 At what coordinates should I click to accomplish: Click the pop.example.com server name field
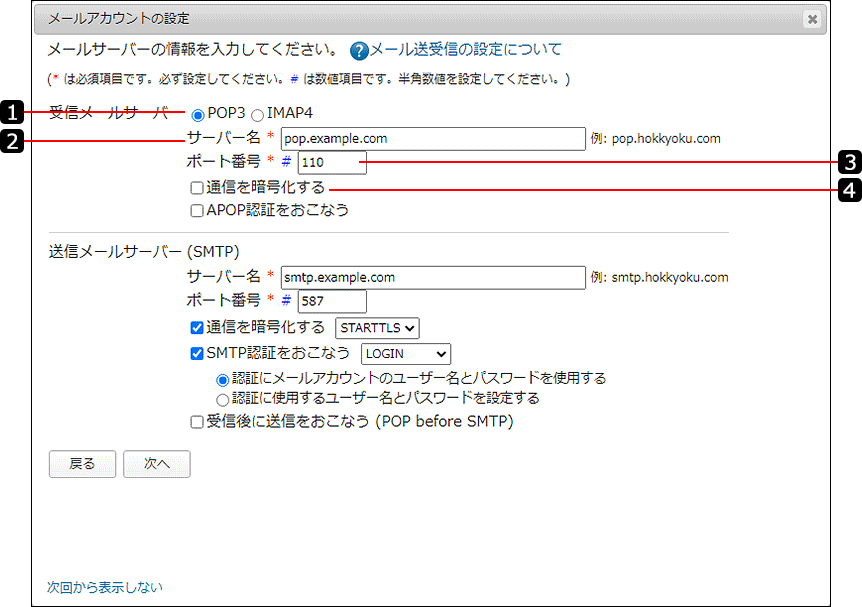(433, 139)
